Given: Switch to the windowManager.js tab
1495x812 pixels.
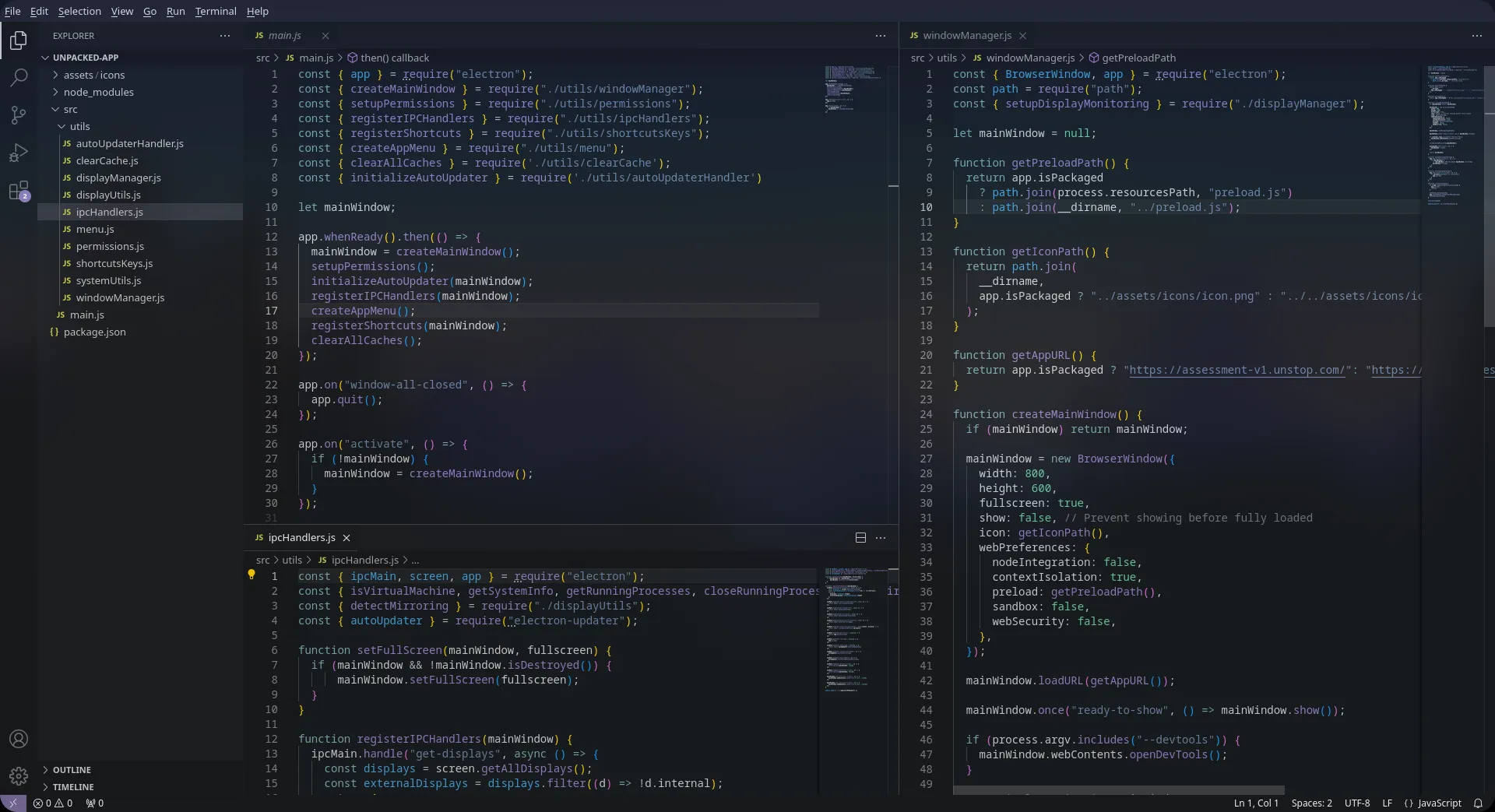Looking at the screenshot, I should pyautogui.click(x=966, y=36).
